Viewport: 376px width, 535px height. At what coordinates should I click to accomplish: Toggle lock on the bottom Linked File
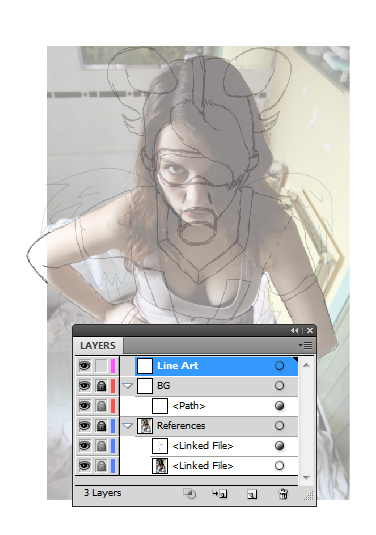coord(101,466)
